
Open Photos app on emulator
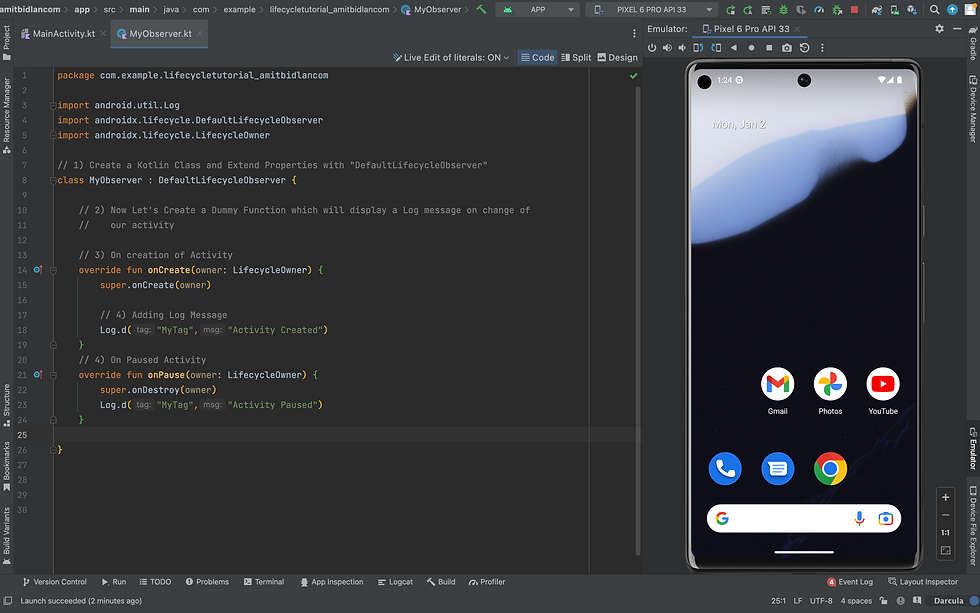(830, 391)
